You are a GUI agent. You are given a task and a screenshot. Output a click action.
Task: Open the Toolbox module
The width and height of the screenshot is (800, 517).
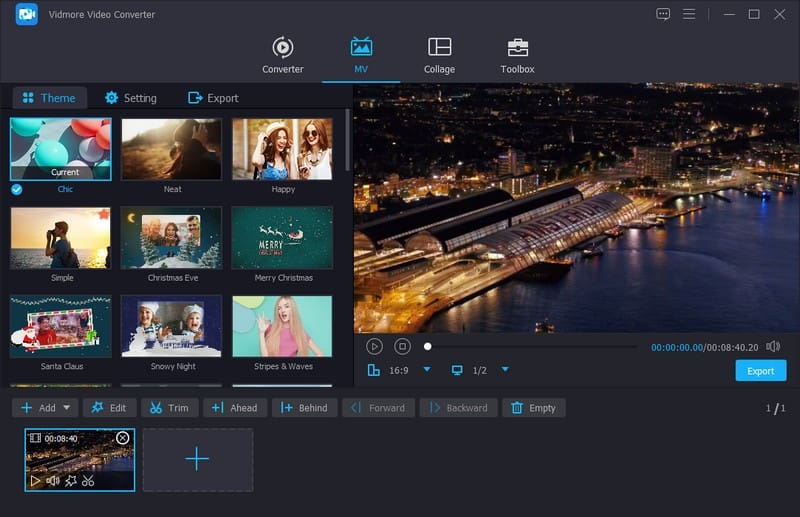click(517, 55)
